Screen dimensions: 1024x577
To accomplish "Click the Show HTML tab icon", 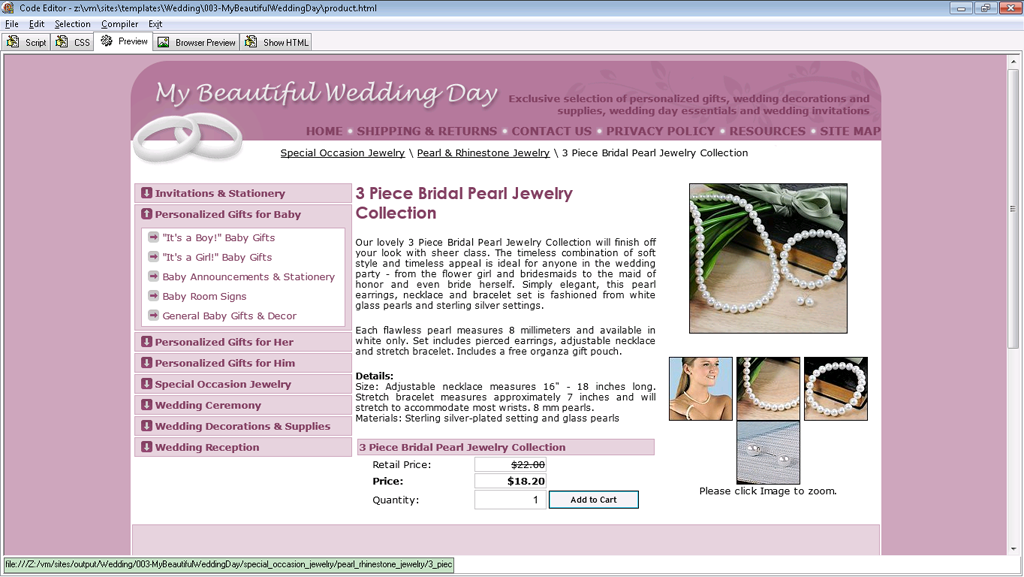I will pos(251,42).
